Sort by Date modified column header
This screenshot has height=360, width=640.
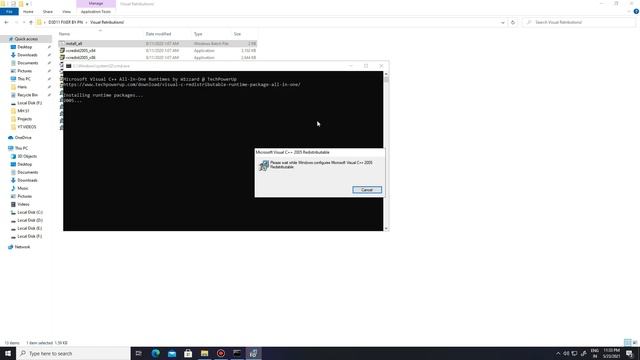coord(158,34)
